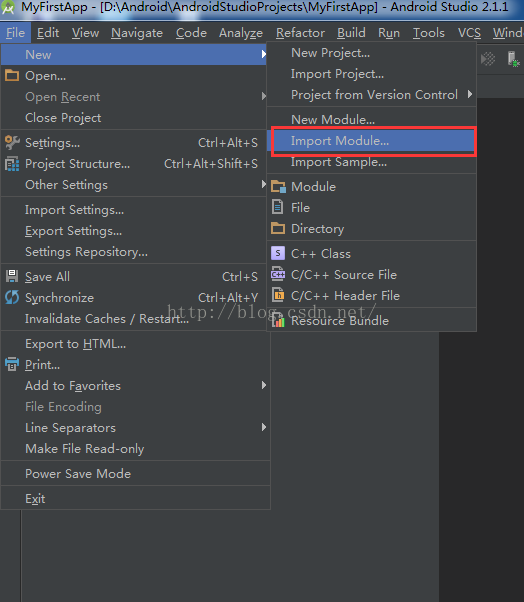
Task: Click the File document icon in submenu
Action: pyautogui.click(x=278, y=207)
